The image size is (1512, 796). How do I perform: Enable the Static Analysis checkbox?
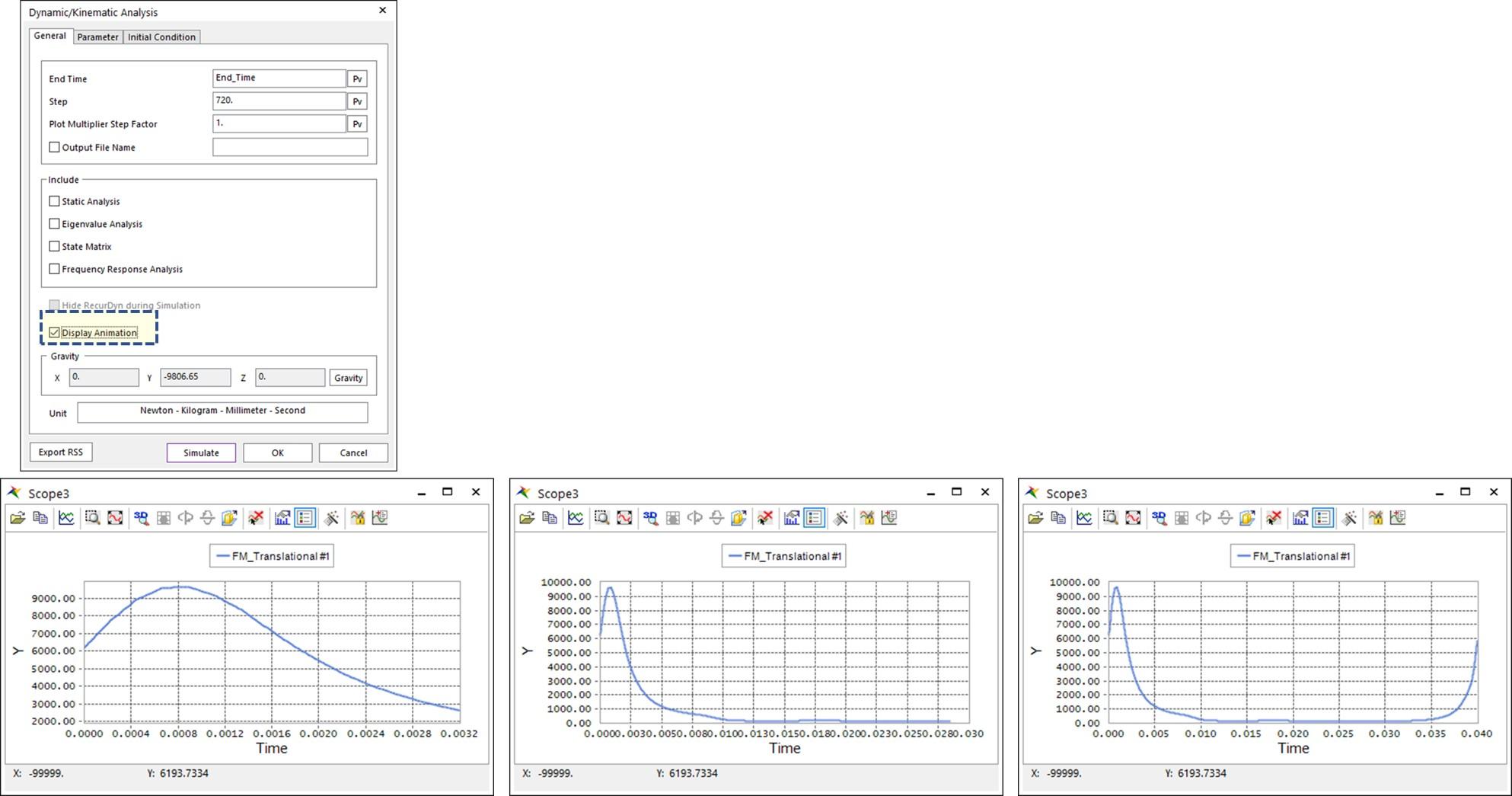(x=54, y=201)
